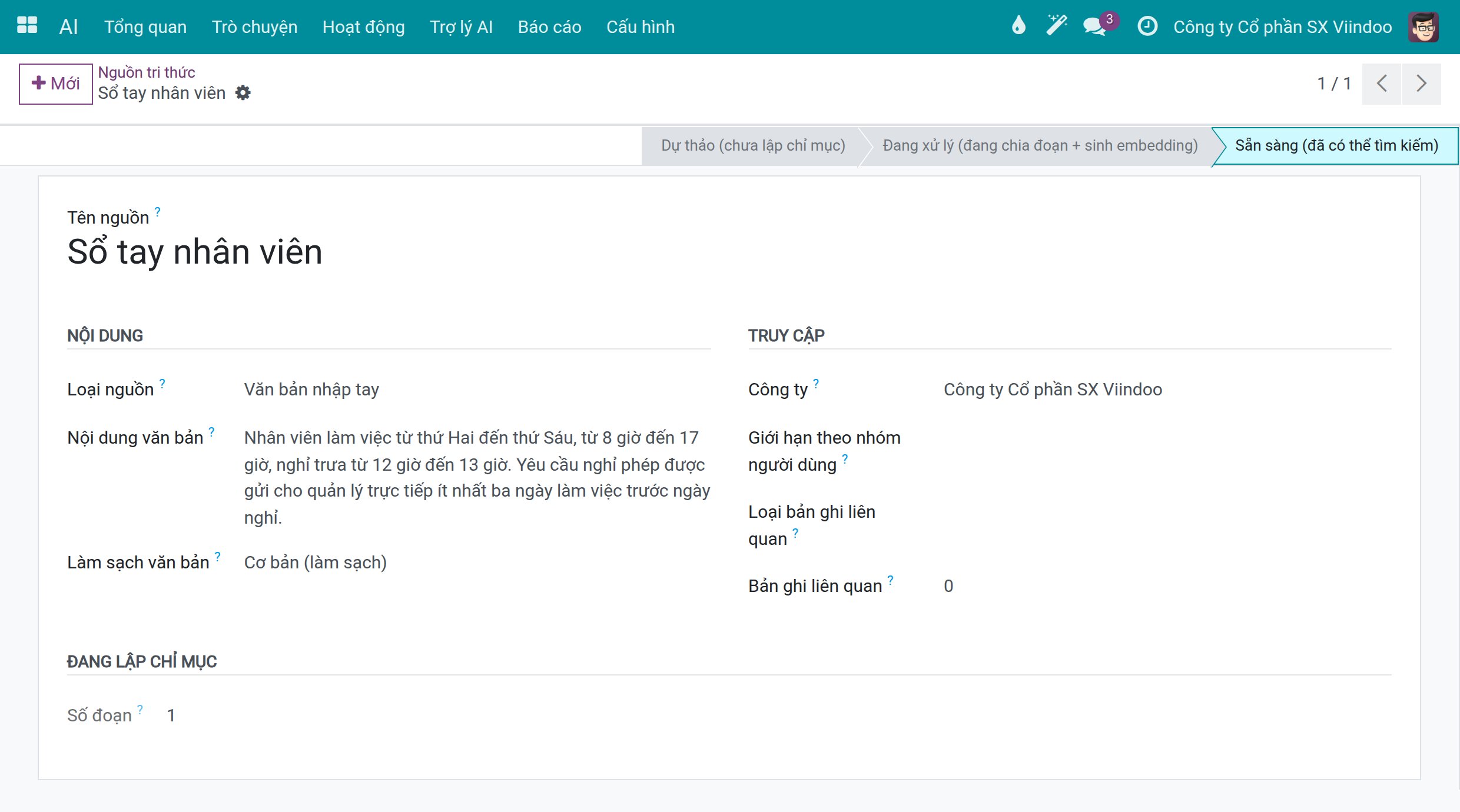Image resolution: width=1460 pixels, height=812 pixels.
Task: Open the user avatar menu
Action: click(x=1423, y=26)
